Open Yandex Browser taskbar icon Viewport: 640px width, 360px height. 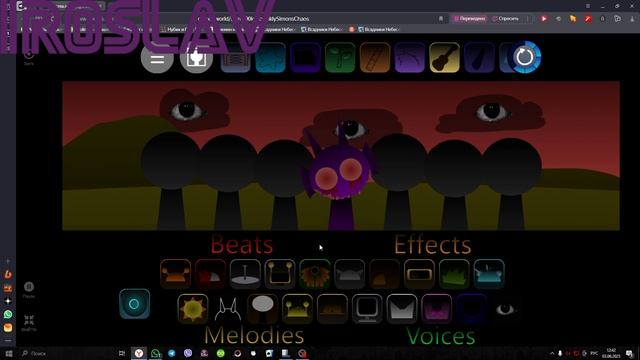(139, 353)
